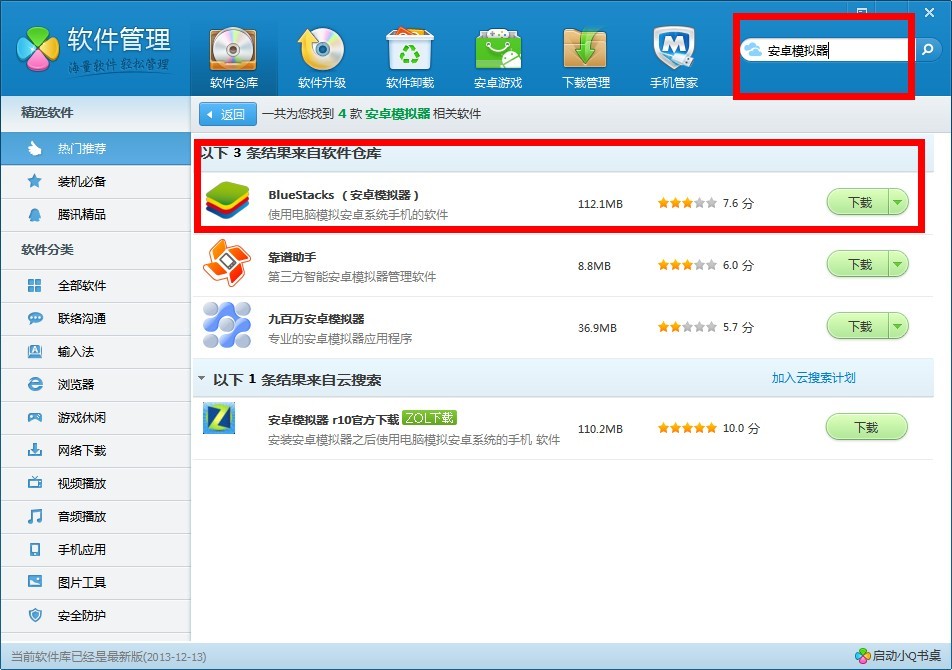Click the 加入云搜索计划 link
Image resolution: width=952 pixels, height=670 pixels.
[x=814, y=378]
